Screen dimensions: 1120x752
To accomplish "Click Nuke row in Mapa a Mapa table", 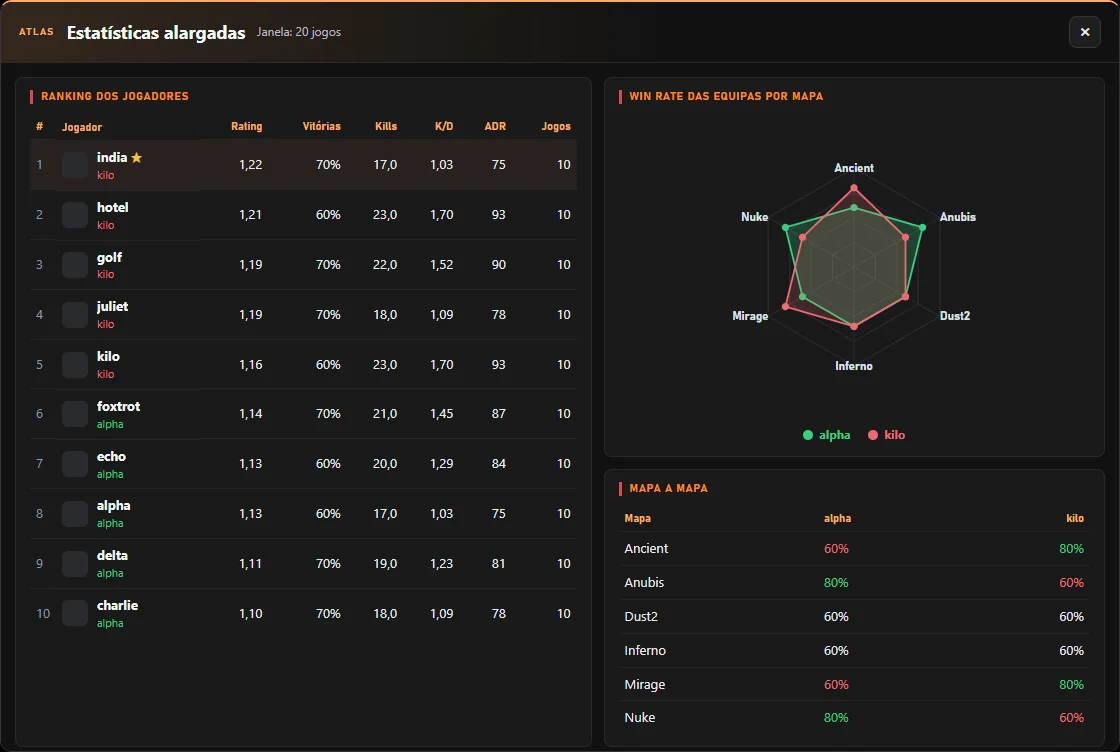I will click(x=854, y=718).
